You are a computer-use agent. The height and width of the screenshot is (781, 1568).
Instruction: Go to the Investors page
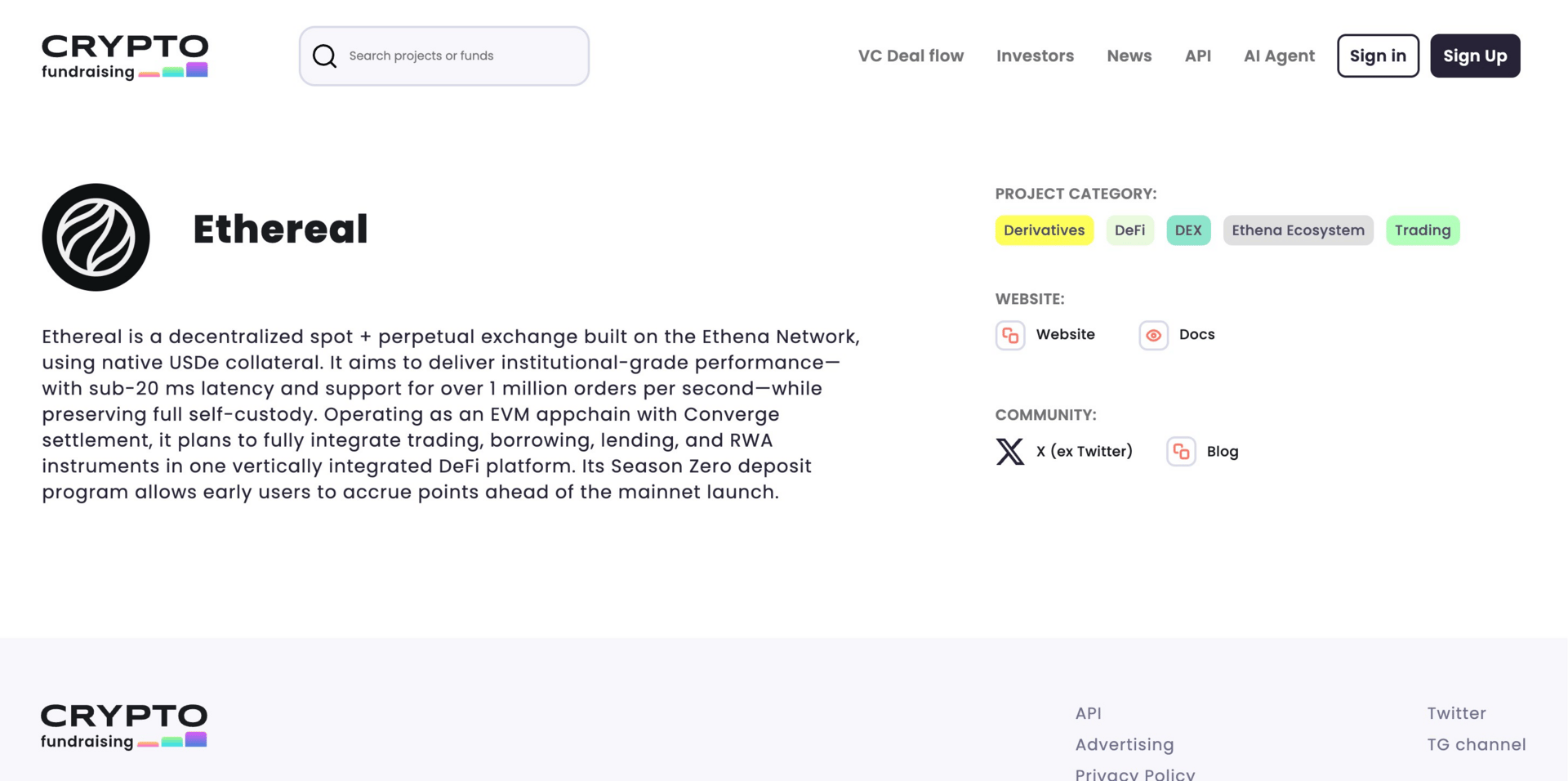click(x=1035, y=56)
